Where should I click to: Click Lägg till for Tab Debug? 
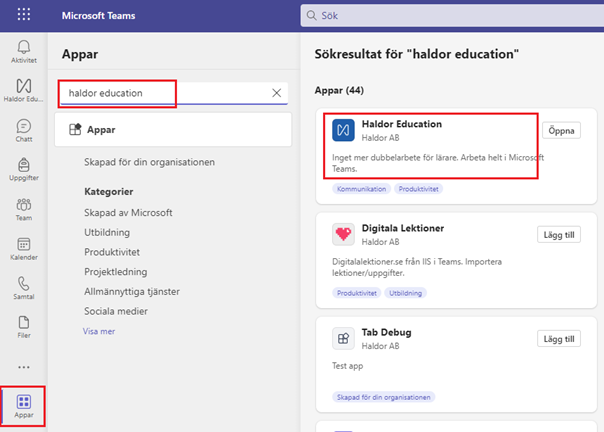(x=559, y=339)
